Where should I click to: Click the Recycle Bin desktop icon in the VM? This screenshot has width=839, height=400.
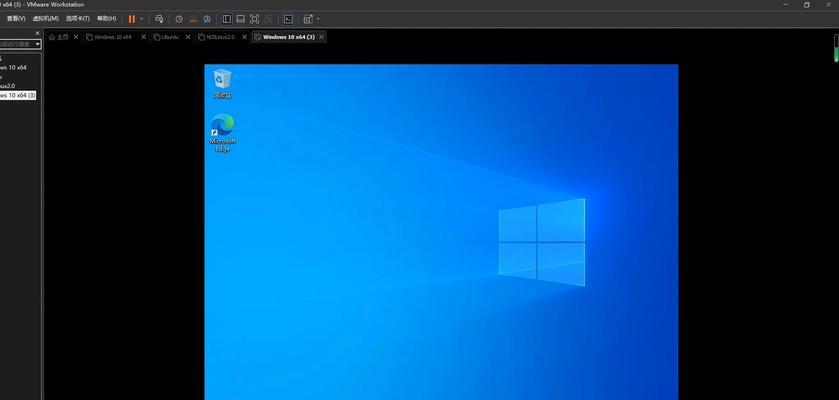(x=223, y=83)
